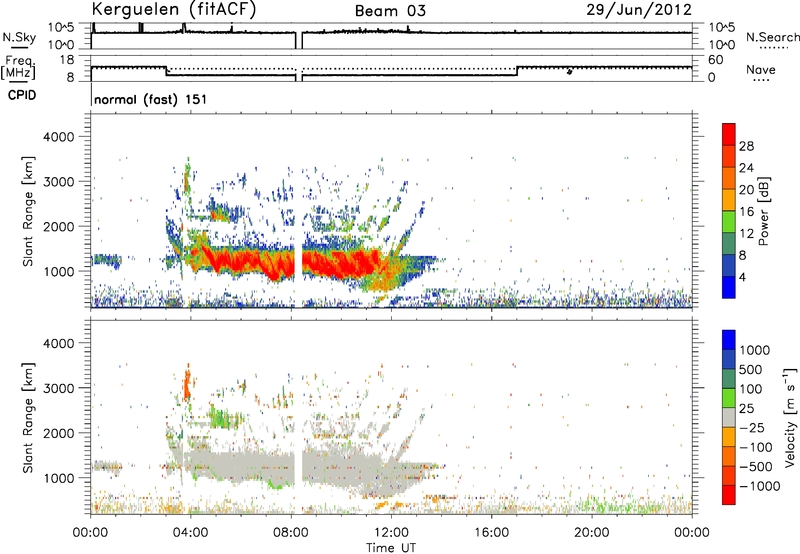Click the date "29/Jun/2012"
Image resolution: width=800 pixels, height=554 pixels.
point(639,10)
